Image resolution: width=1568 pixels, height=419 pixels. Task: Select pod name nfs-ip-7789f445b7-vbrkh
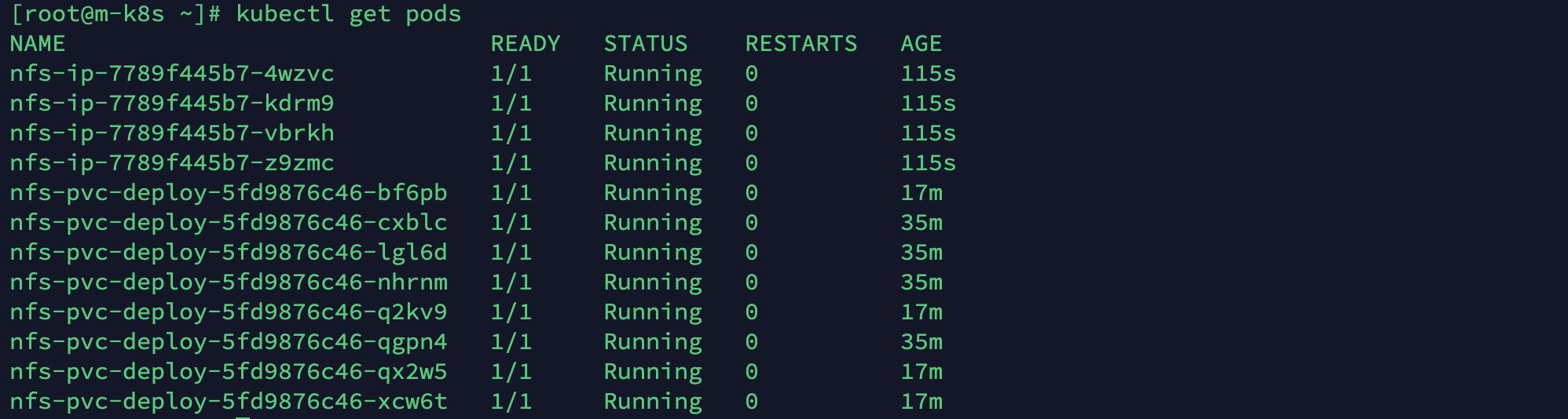click(172, 133)
